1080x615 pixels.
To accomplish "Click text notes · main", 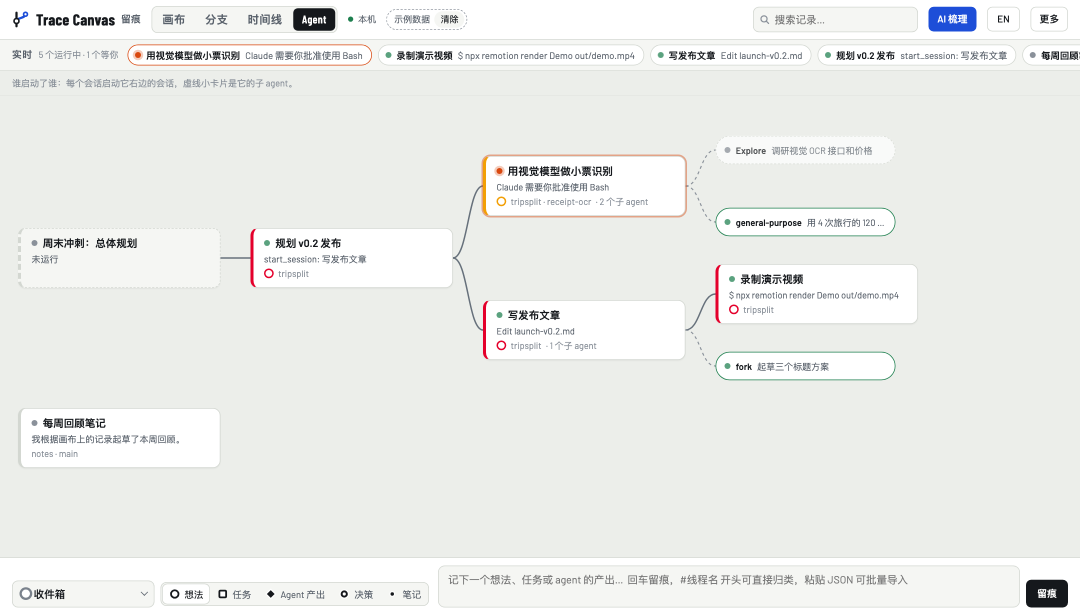I will pyautogui.click(x=54, y=454).
